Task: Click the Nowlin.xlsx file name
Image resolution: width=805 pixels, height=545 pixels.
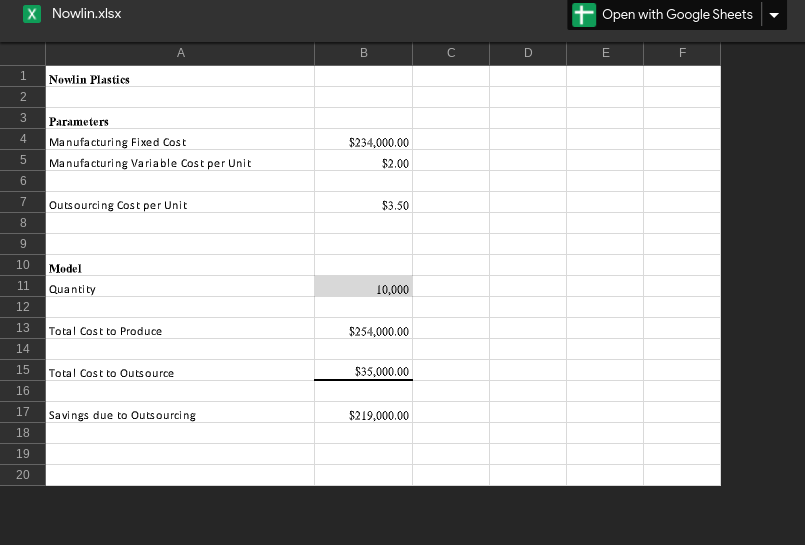Action: (x=87, y=13)
